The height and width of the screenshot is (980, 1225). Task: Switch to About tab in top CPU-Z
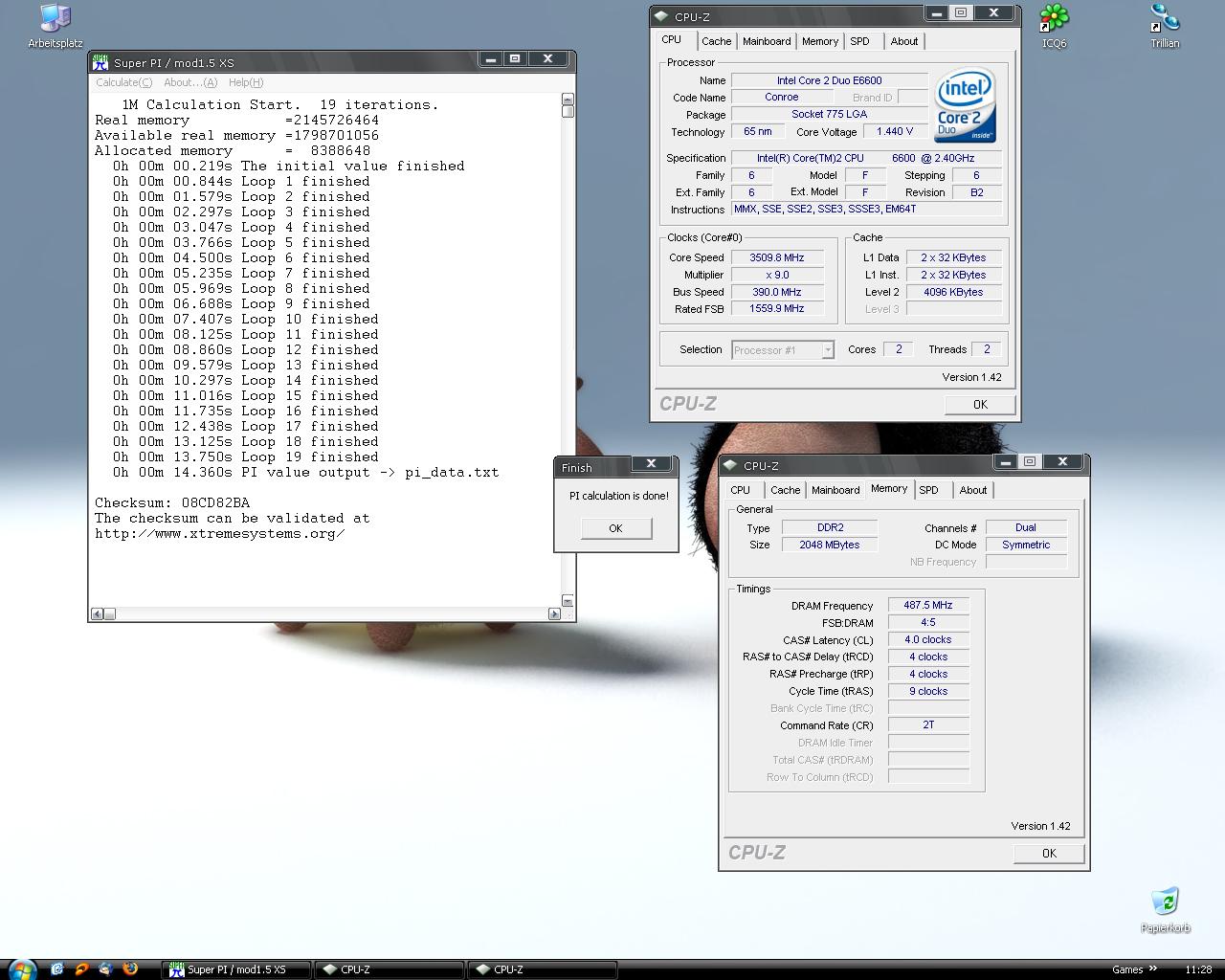[904, 41]
